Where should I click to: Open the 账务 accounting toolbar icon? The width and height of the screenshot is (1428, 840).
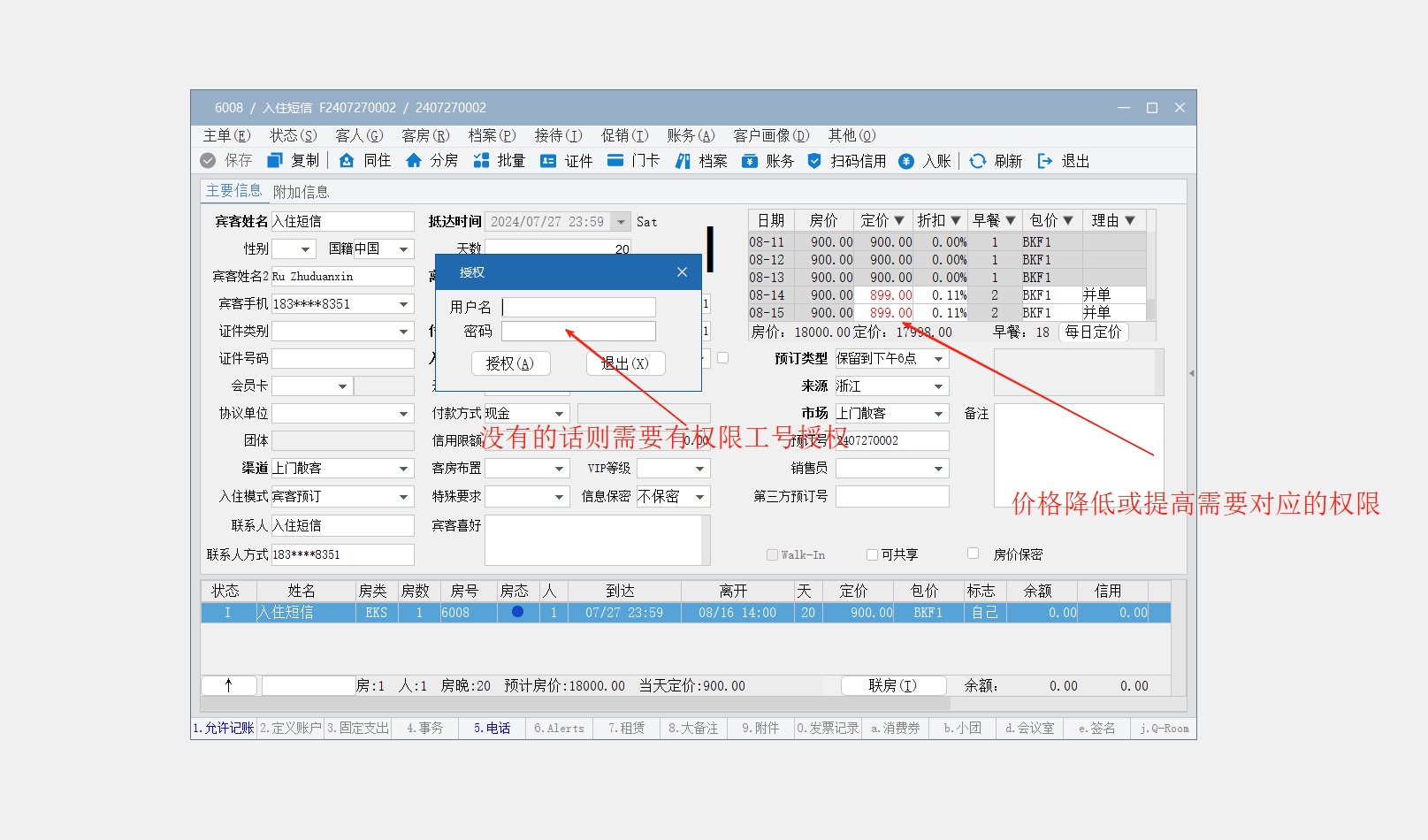750,161
